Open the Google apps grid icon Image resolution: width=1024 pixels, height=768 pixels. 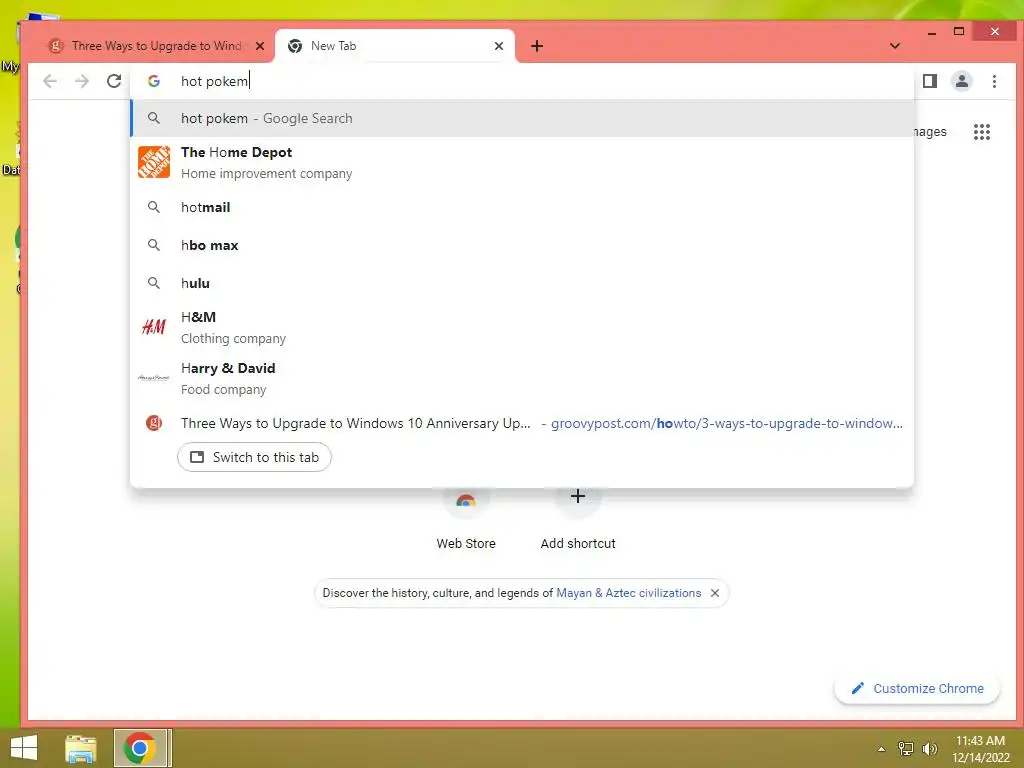point(982,132)
